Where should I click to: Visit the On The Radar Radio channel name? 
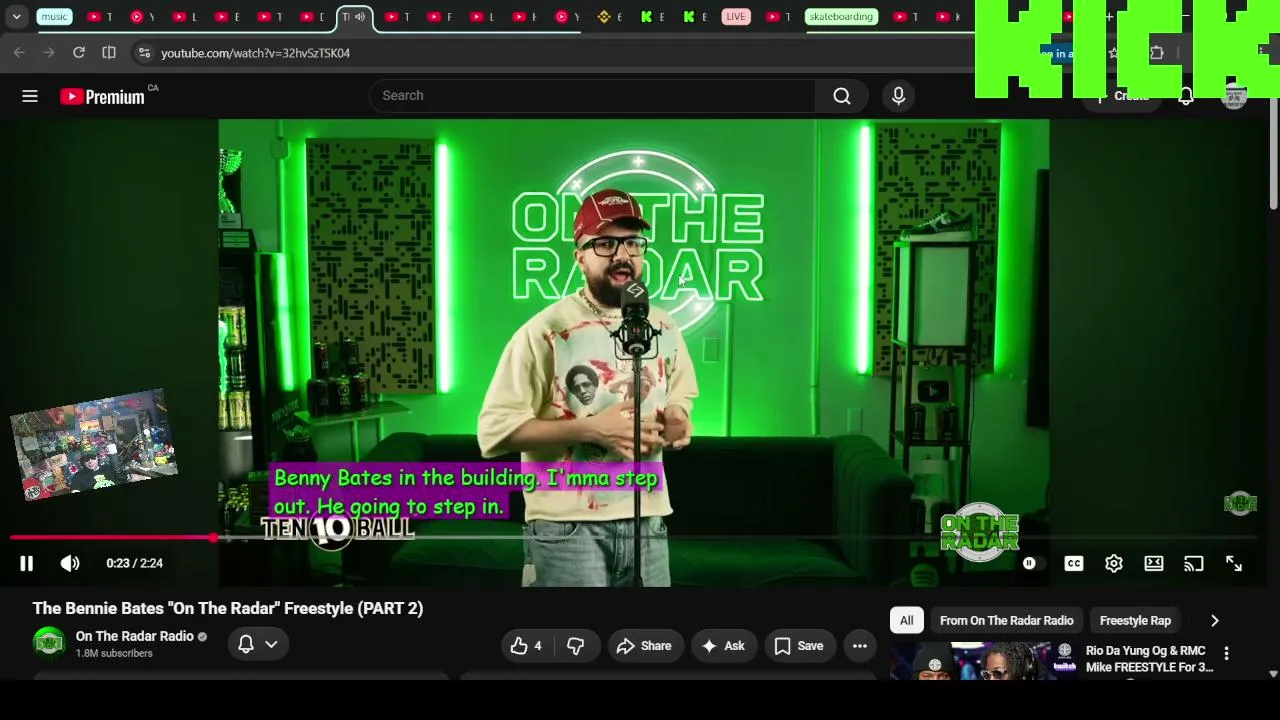pos(135,637)
